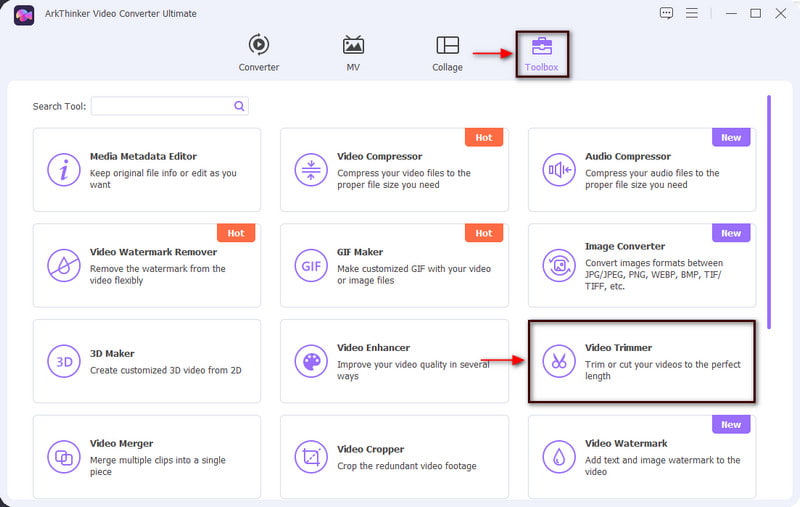
Task: Click the vertical scrollbar thumb
Action: 769,212
